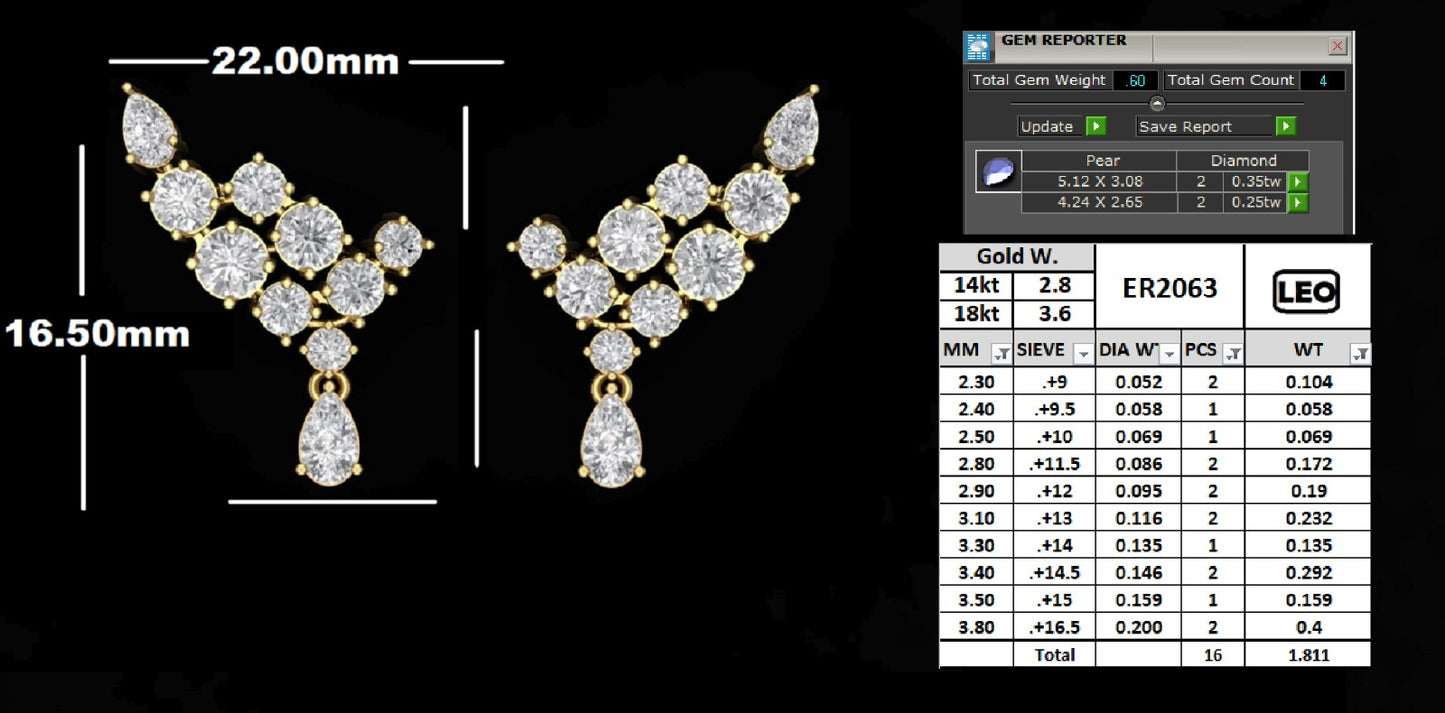Viewport: 1445px width, 713px height.
Task: Click the GEM REPORTER title text
Action: coord(1063,40)
